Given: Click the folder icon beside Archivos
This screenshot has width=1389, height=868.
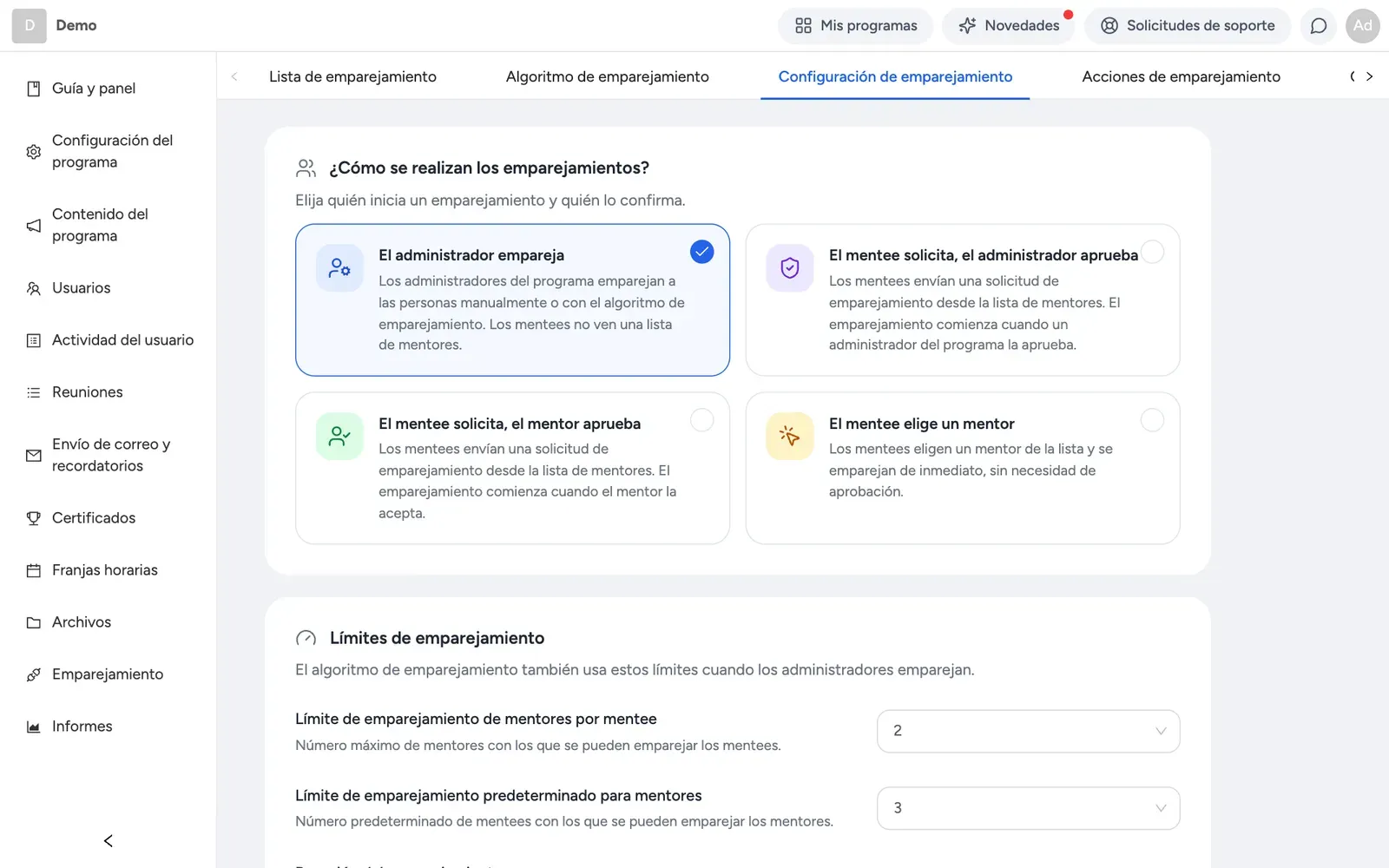Looking at the screenshot, I should coord(34,622).
